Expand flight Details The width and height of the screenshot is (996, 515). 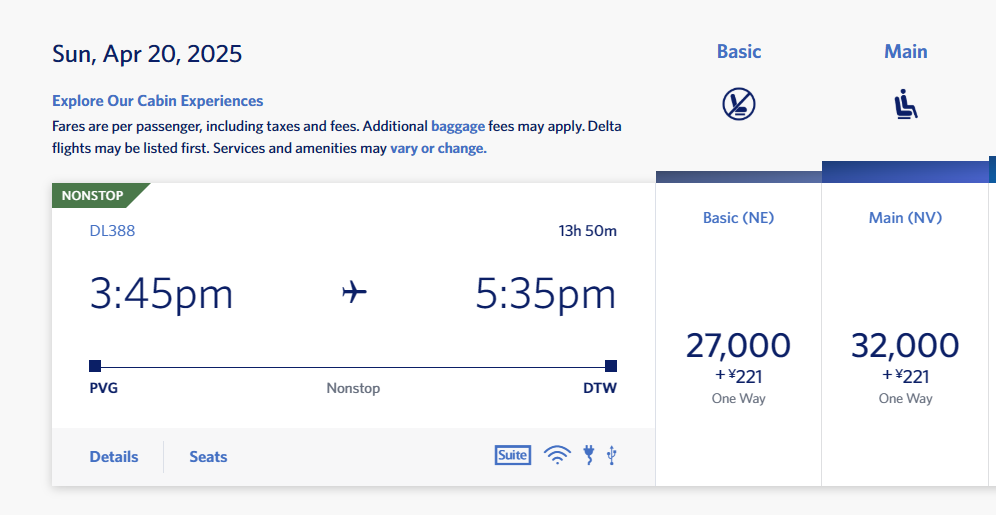[114, 457]
